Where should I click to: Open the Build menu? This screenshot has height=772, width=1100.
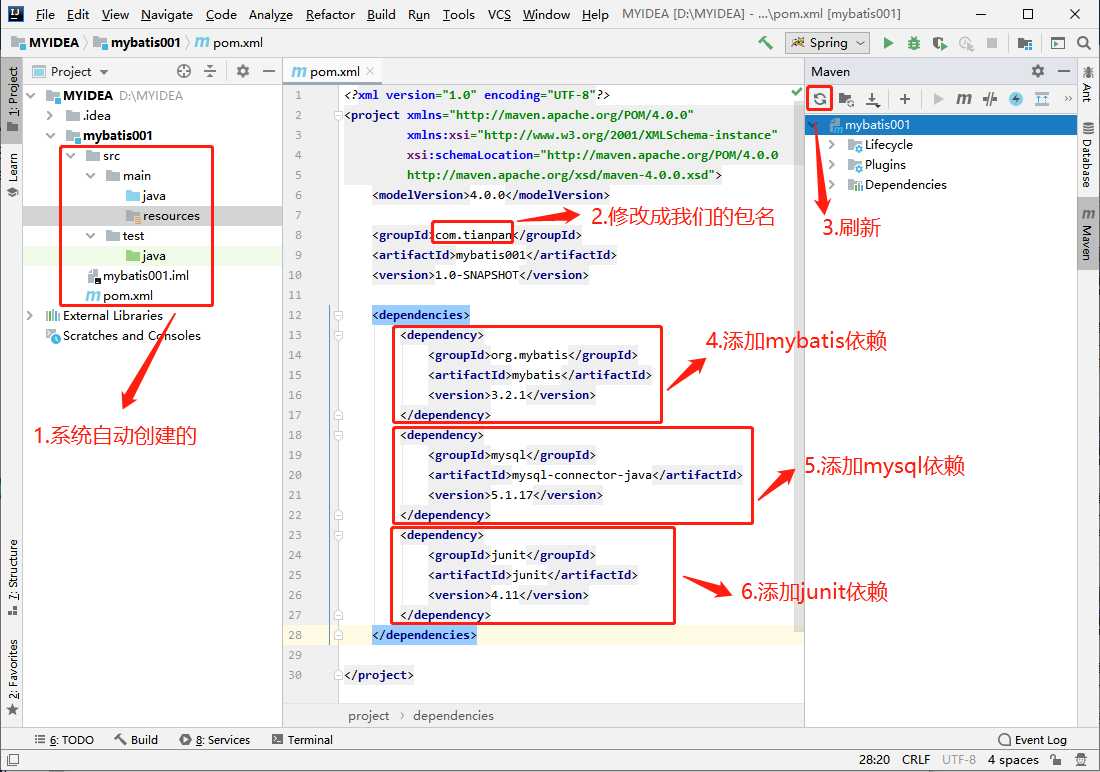[x=381, y=14]
